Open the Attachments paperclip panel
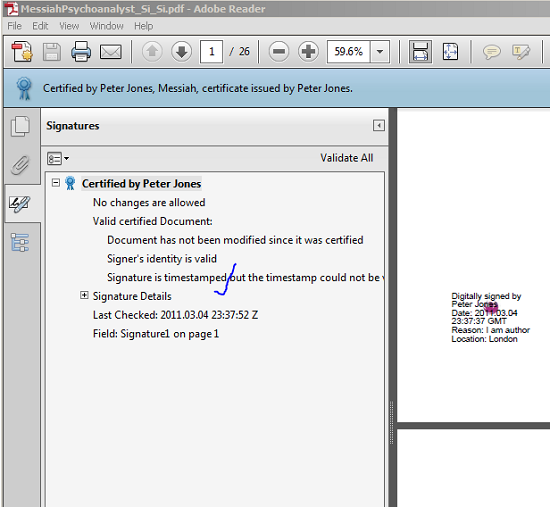The width and height of the screenshot is (550, 507). [x=20, y=165]
